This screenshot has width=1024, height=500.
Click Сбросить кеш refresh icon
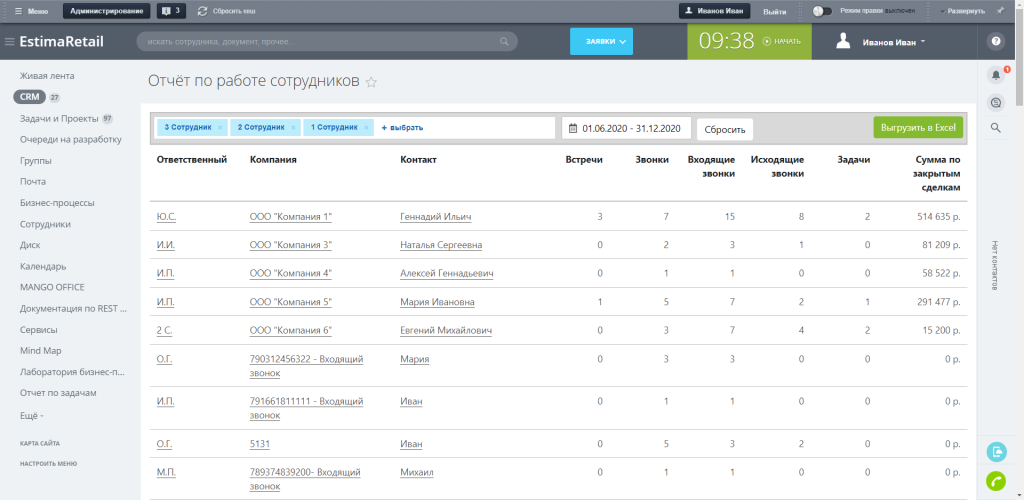point(202,11)
